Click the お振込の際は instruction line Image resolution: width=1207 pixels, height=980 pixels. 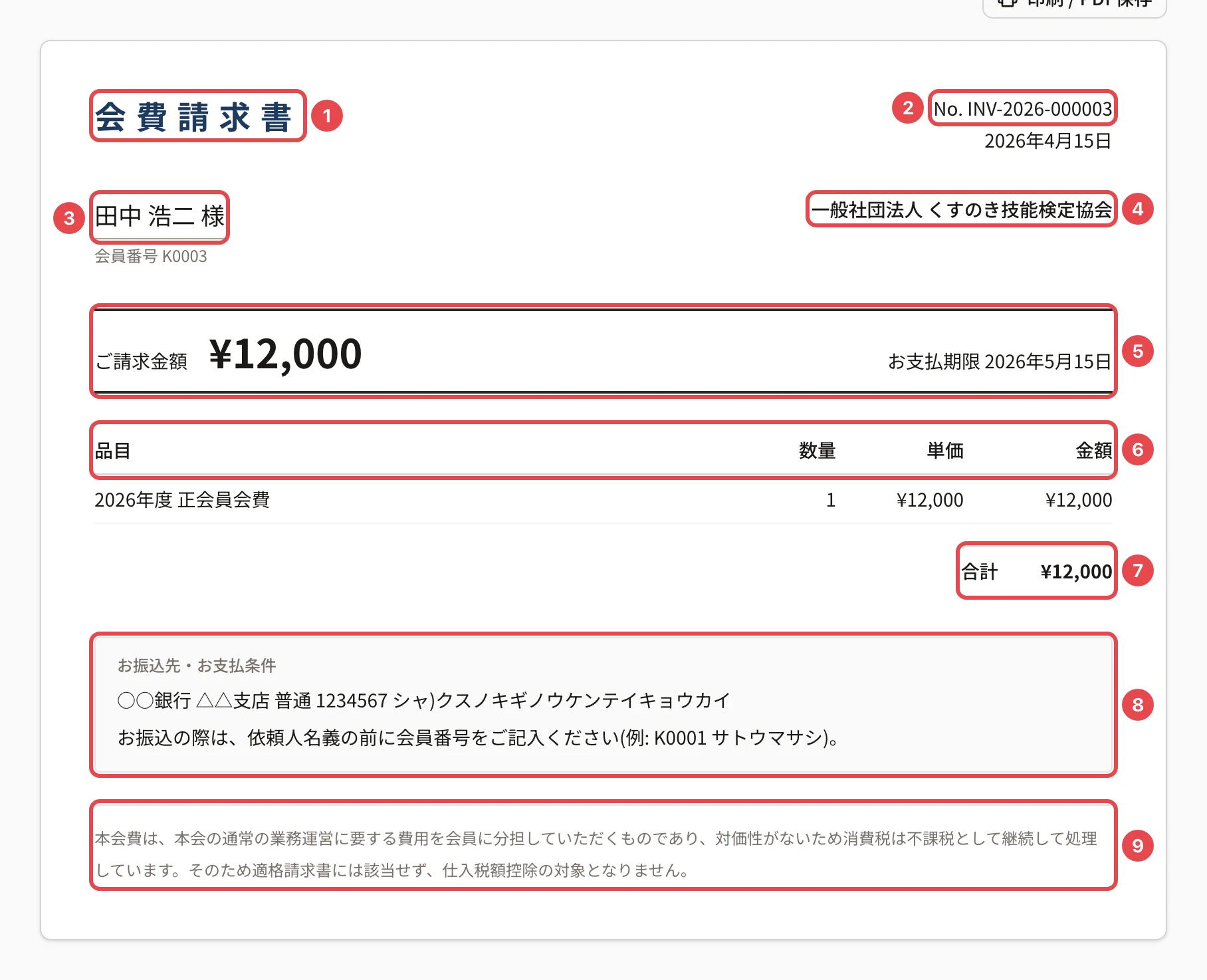click(478, 738)
